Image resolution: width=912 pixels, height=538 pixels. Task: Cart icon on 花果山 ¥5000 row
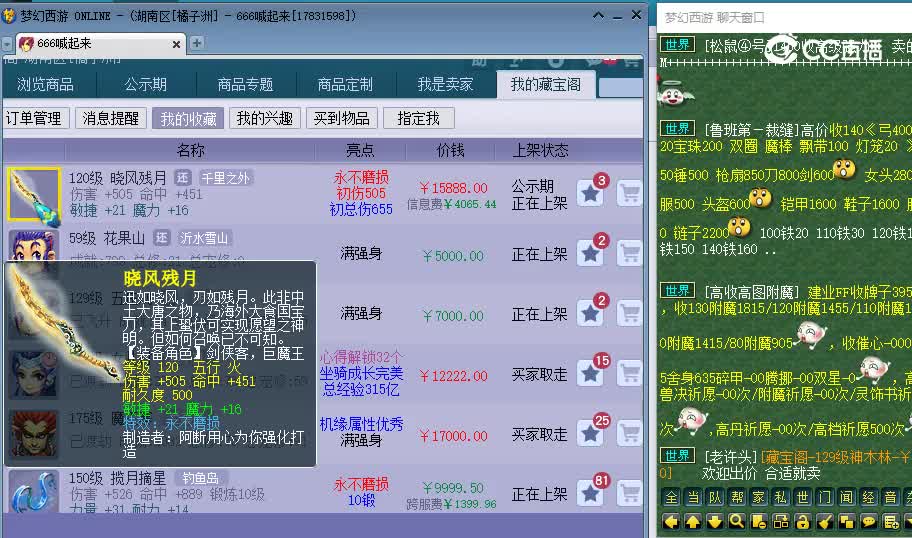[x=629, y=254]
